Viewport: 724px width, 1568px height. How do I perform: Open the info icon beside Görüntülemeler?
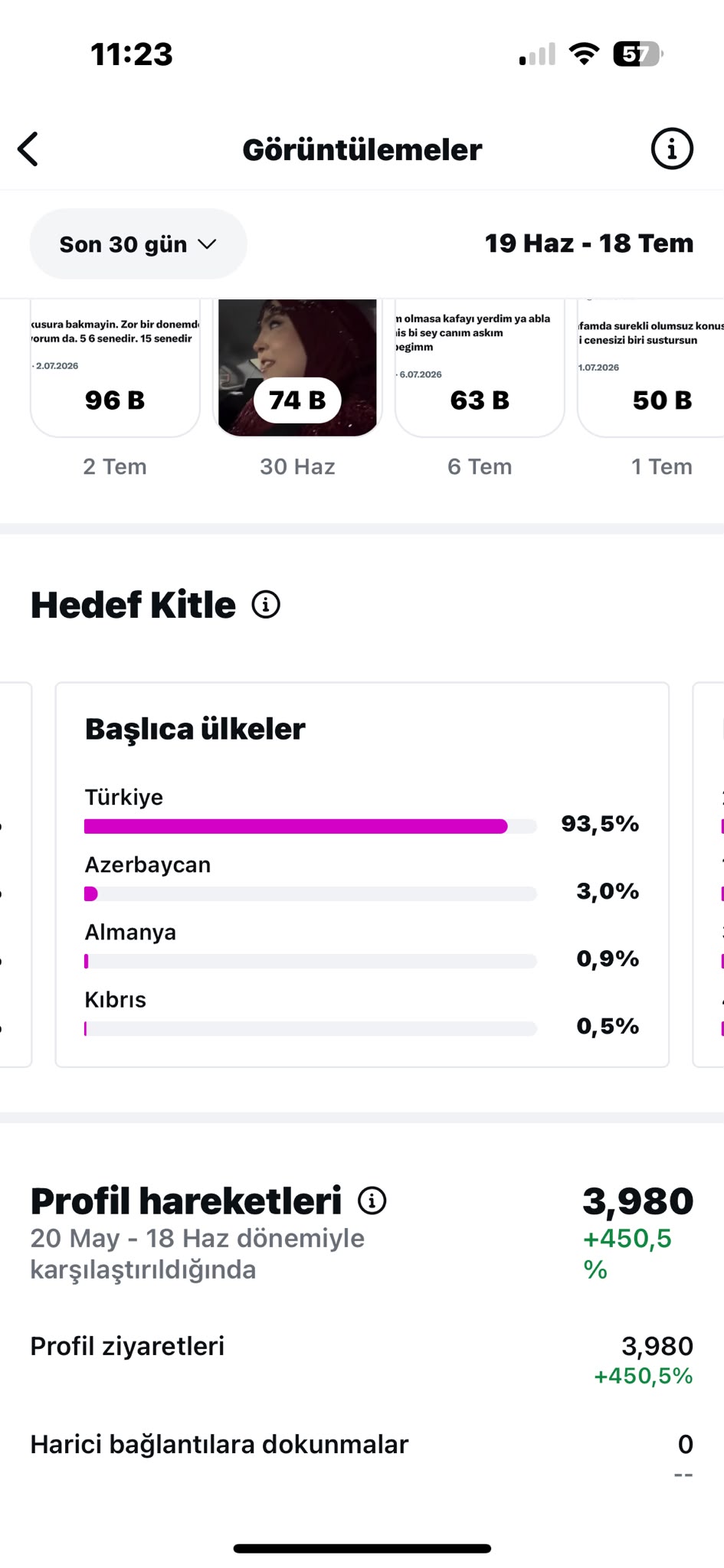672,149
